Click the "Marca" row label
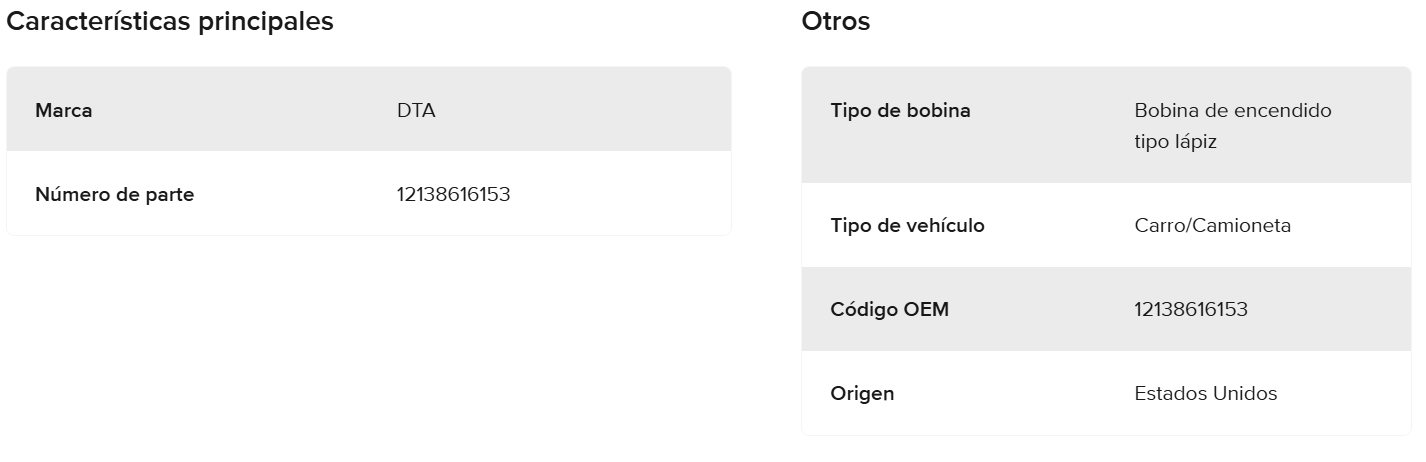This screenshot has width=1426, height=462. click(64, 111)
